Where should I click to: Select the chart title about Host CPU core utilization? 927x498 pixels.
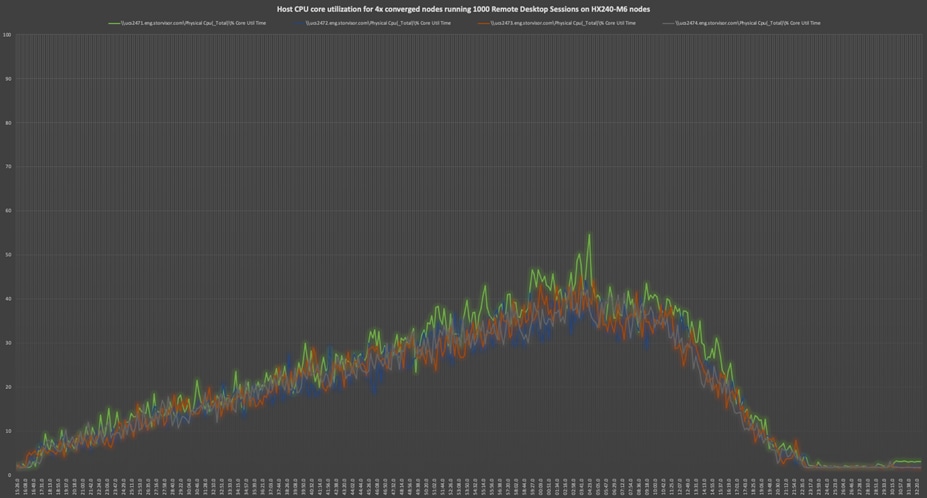(x=464, y=9)
